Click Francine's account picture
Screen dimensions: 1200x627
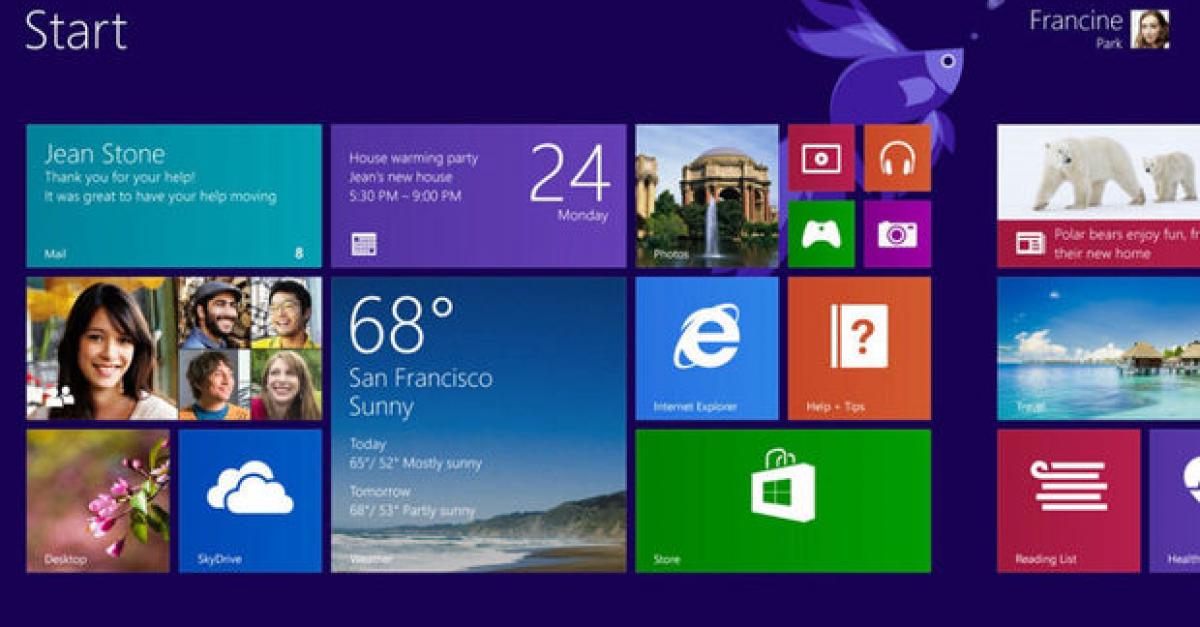click(1150, 29)
